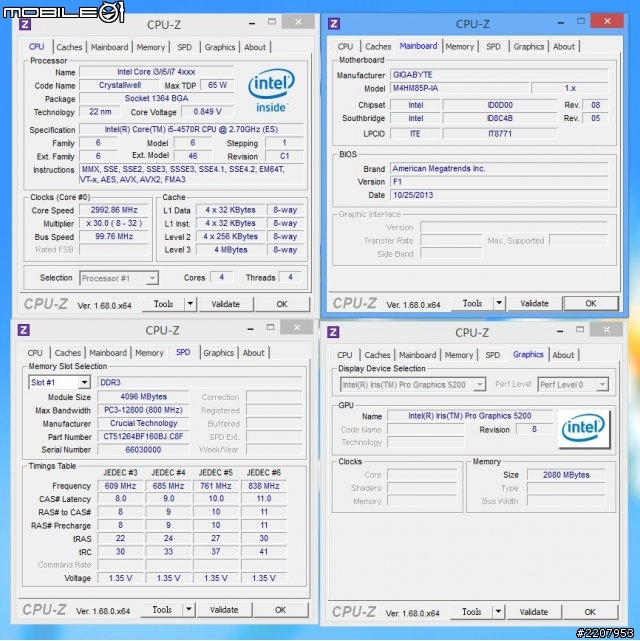Viewport: 640px width, 641px height.
Task: Switch to Caches tab in the CPU window
Action: tap(69, 47)
